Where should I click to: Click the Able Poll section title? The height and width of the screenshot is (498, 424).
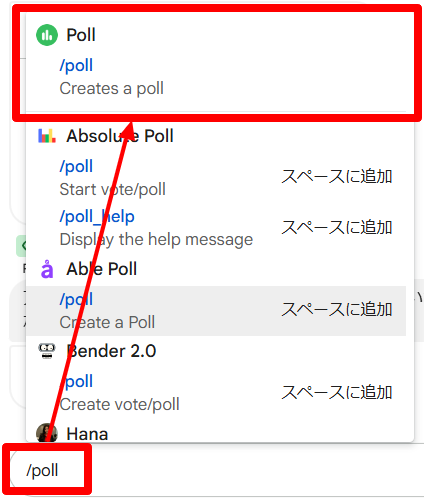[x=102, y=269]
